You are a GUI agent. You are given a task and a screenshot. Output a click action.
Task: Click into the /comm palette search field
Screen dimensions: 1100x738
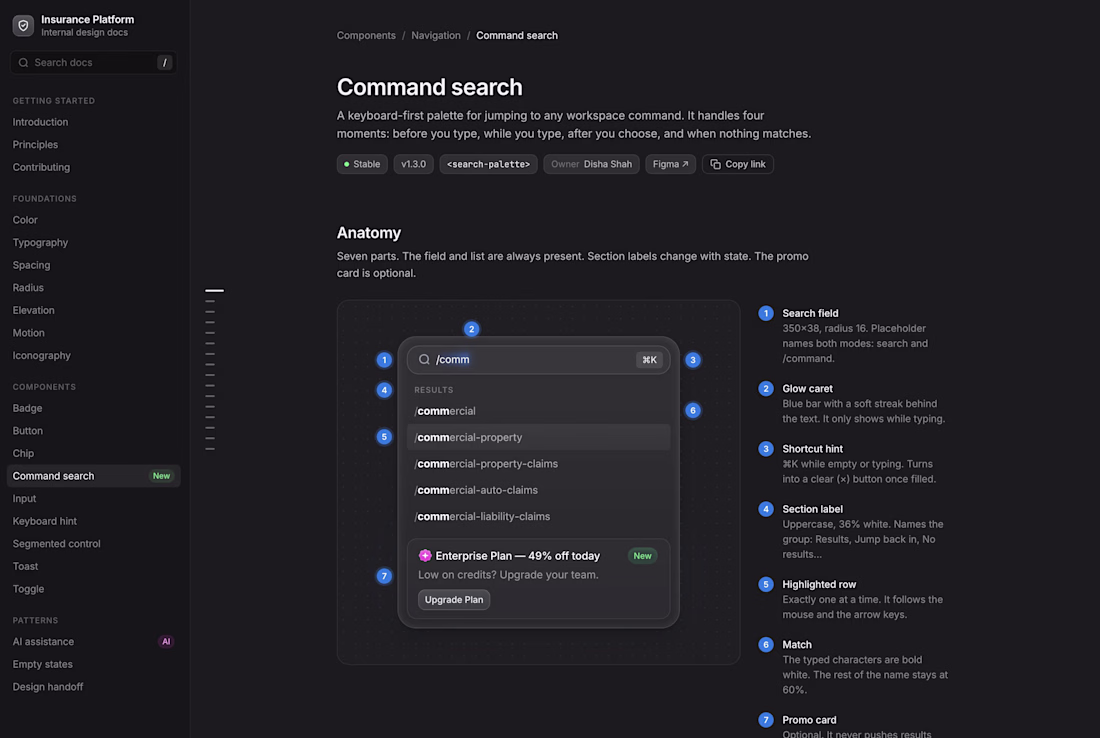538,360
